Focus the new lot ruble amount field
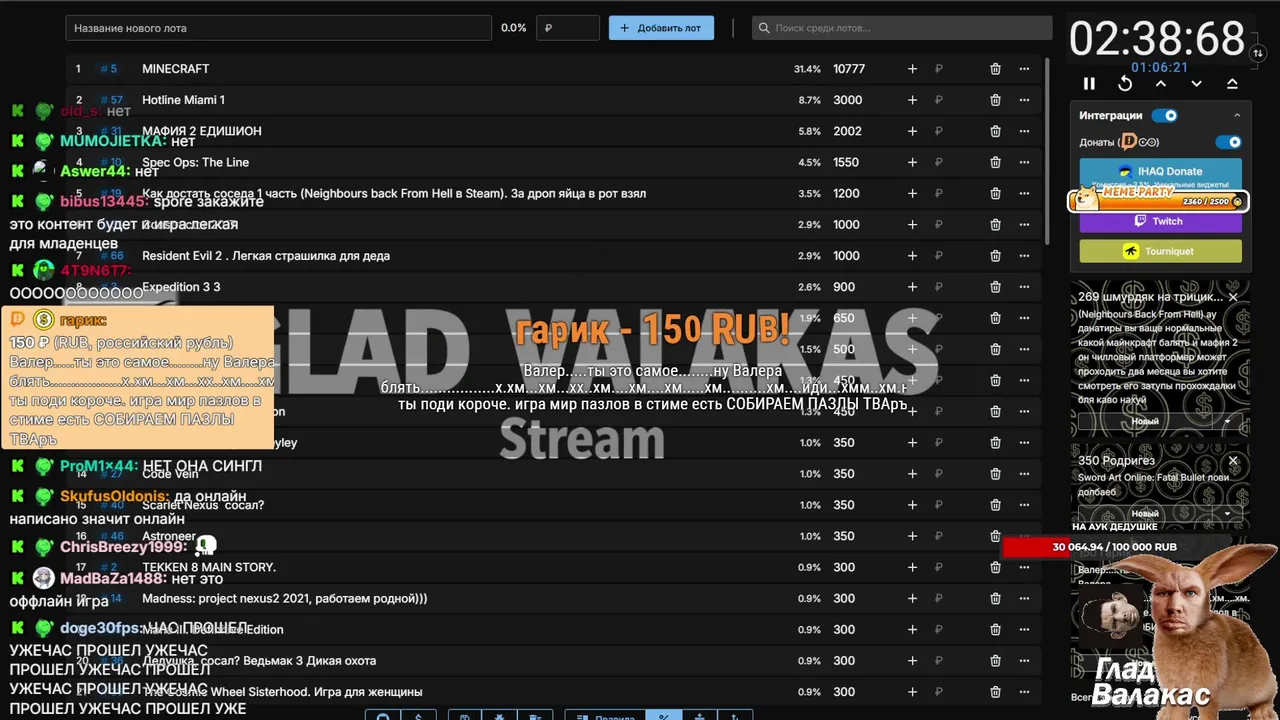This screenshot has width=1280, height=720. (567, 28)
